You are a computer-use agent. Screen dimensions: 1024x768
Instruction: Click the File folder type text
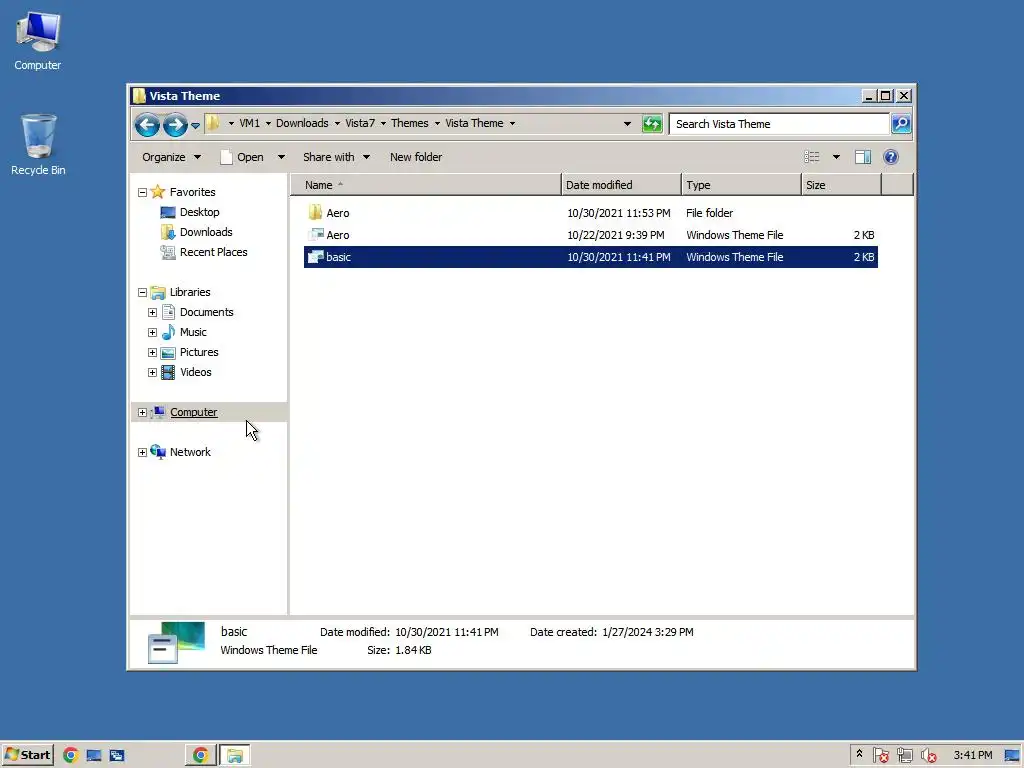click(x=709, y=213)
